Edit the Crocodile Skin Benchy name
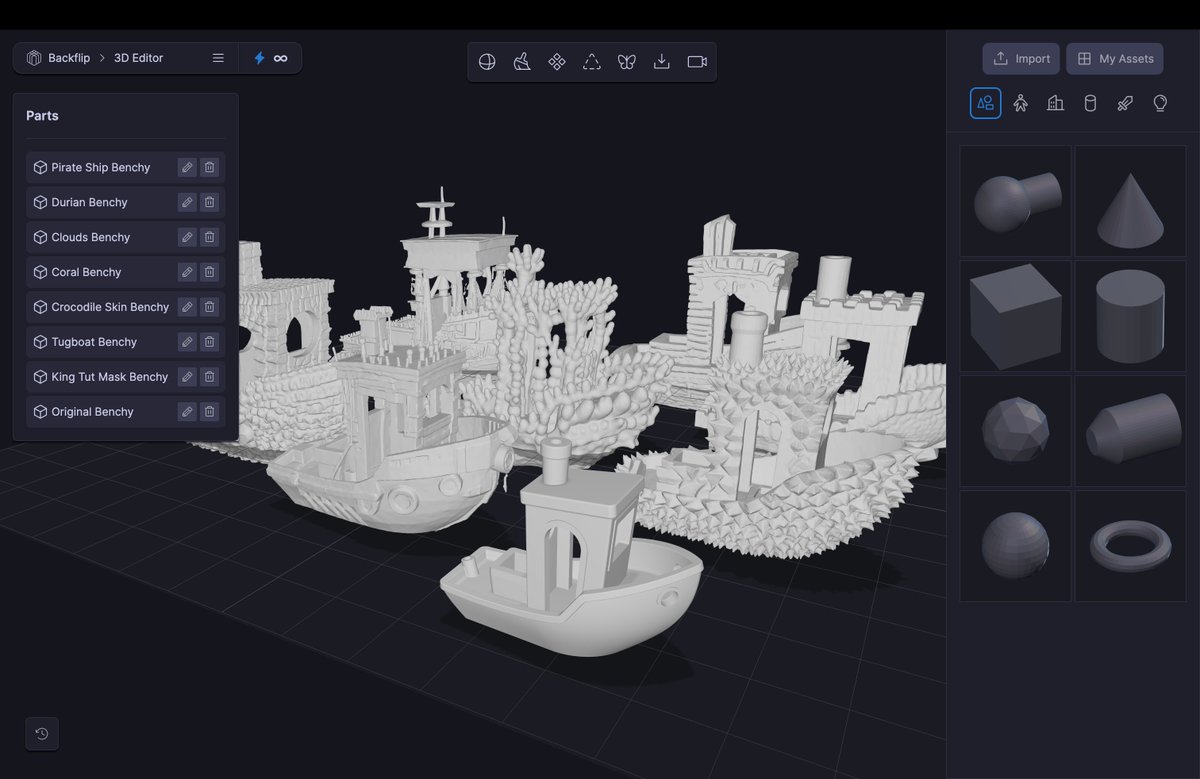1200x779 pixels. pos(187,307)
